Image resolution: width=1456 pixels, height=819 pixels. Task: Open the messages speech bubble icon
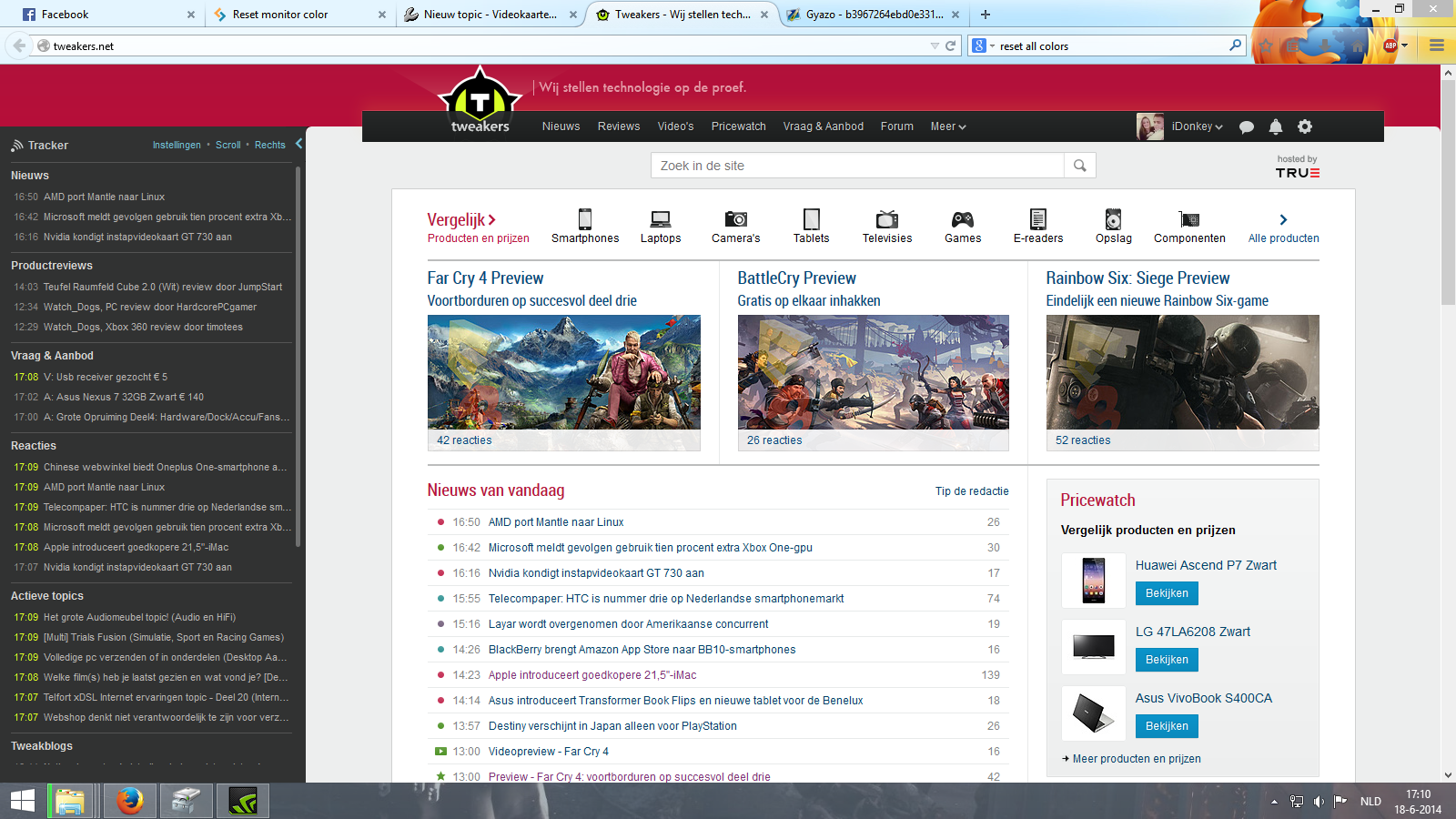1247,127
